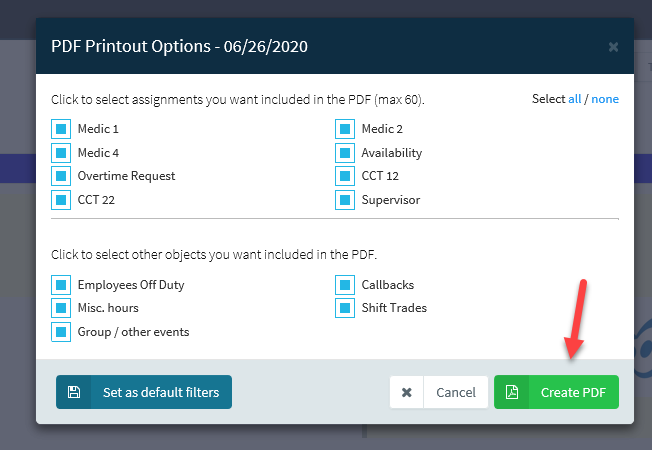Toggle Employees Off Duty checkbox
The image size is (652, 450).
tap(61, 285)
